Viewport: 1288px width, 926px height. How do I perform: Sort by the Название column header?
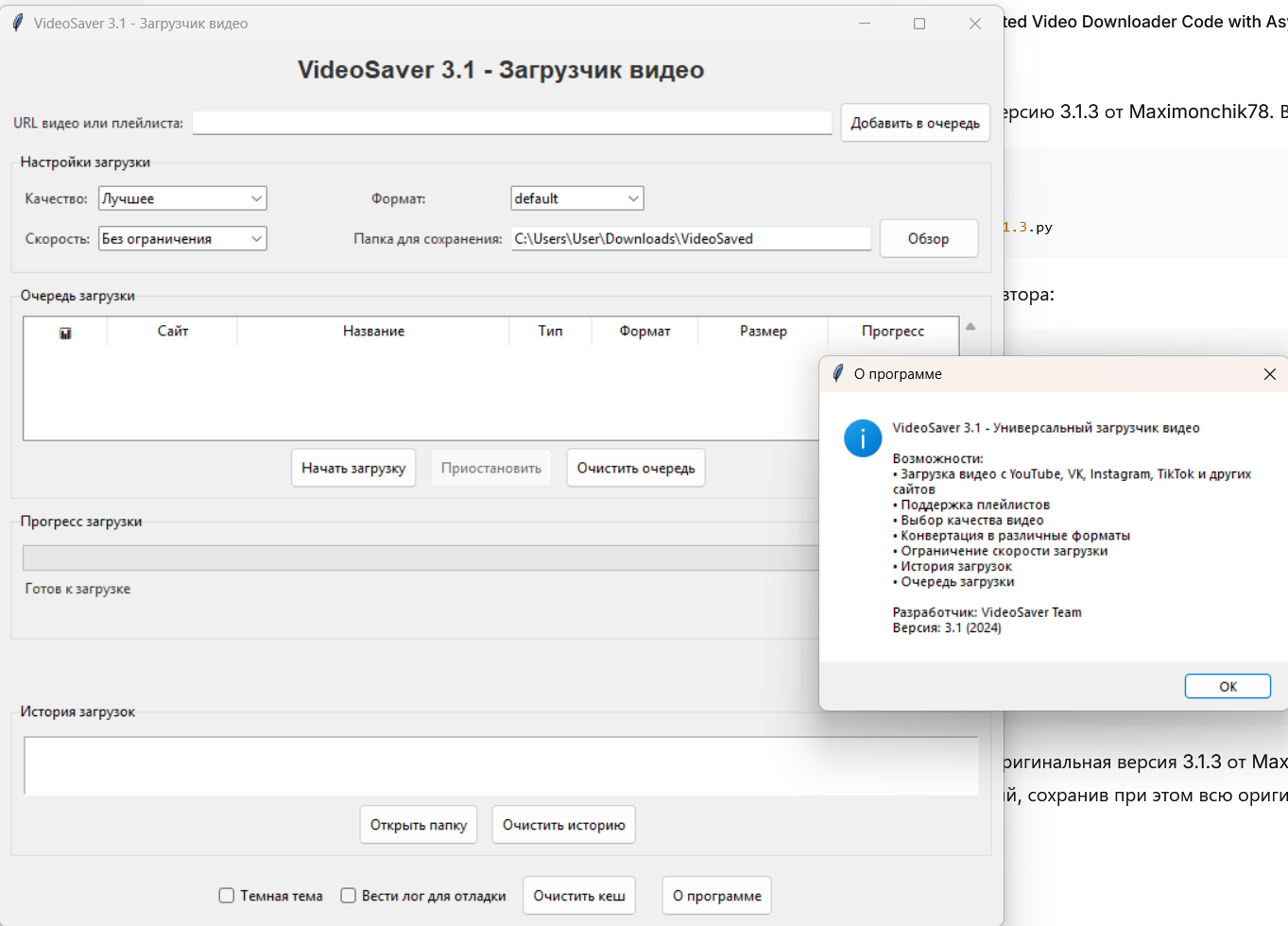coord(373,332)
